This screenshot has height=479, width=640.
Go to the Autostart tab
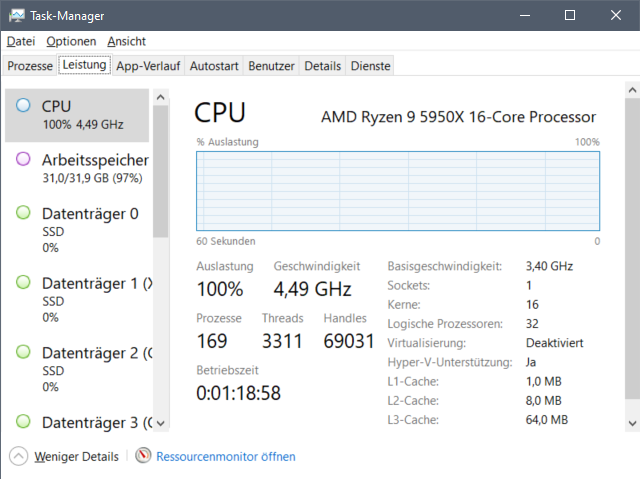[x=214, y=66]
